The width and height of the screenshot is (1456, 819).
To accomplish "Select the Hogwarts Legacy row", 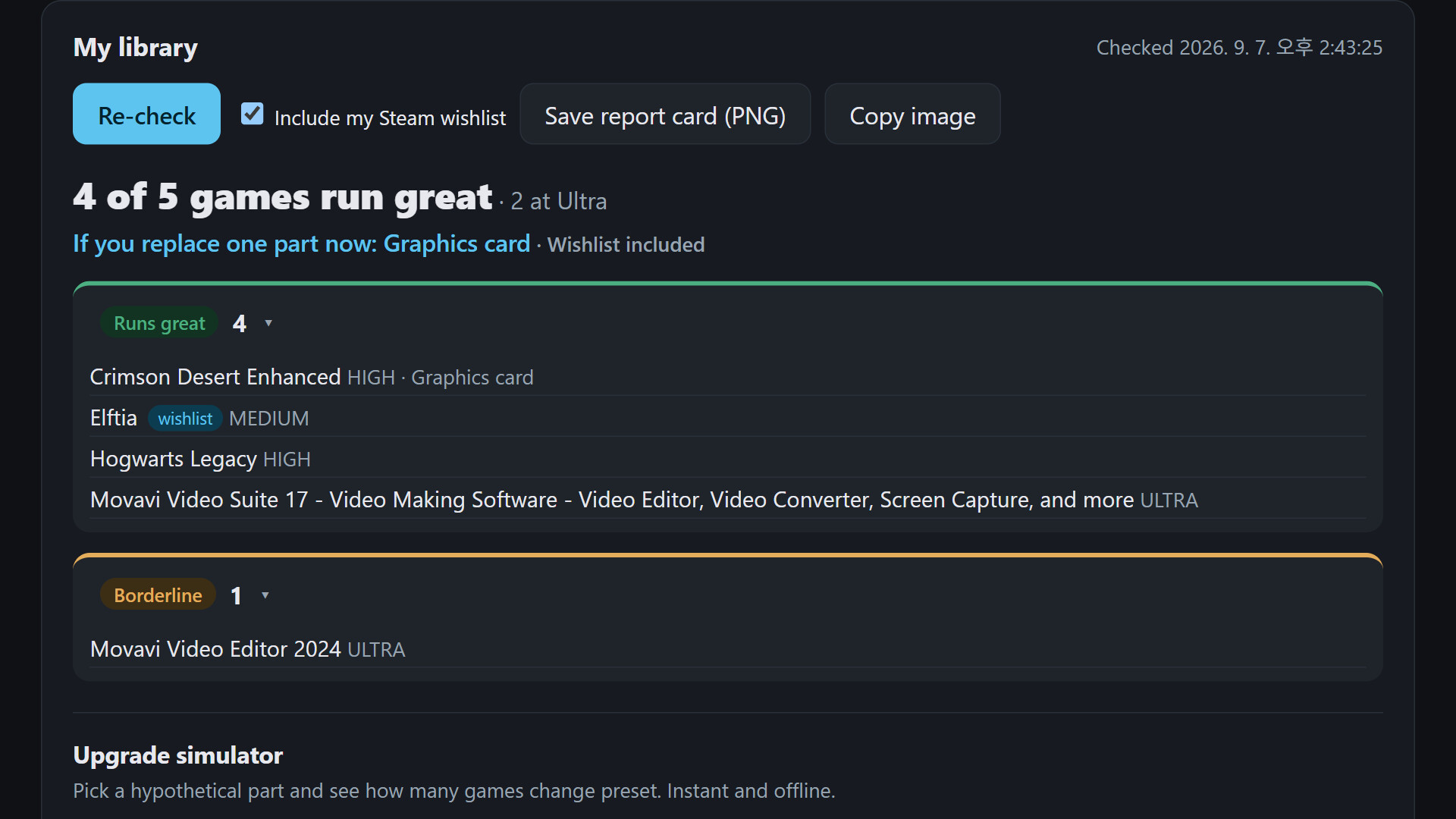I will click(x=727, y=459).
